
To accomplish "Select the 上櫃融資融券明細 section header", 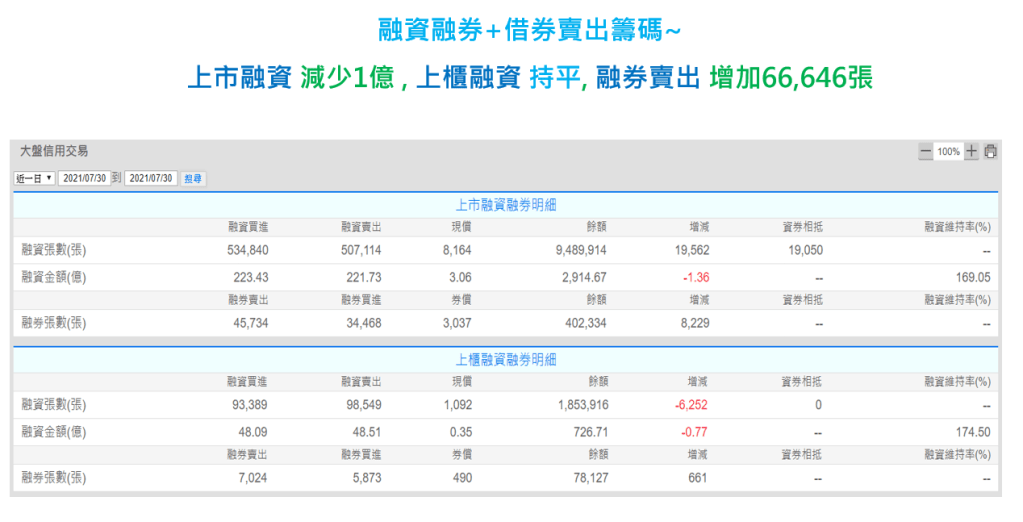I will (505, 359).
